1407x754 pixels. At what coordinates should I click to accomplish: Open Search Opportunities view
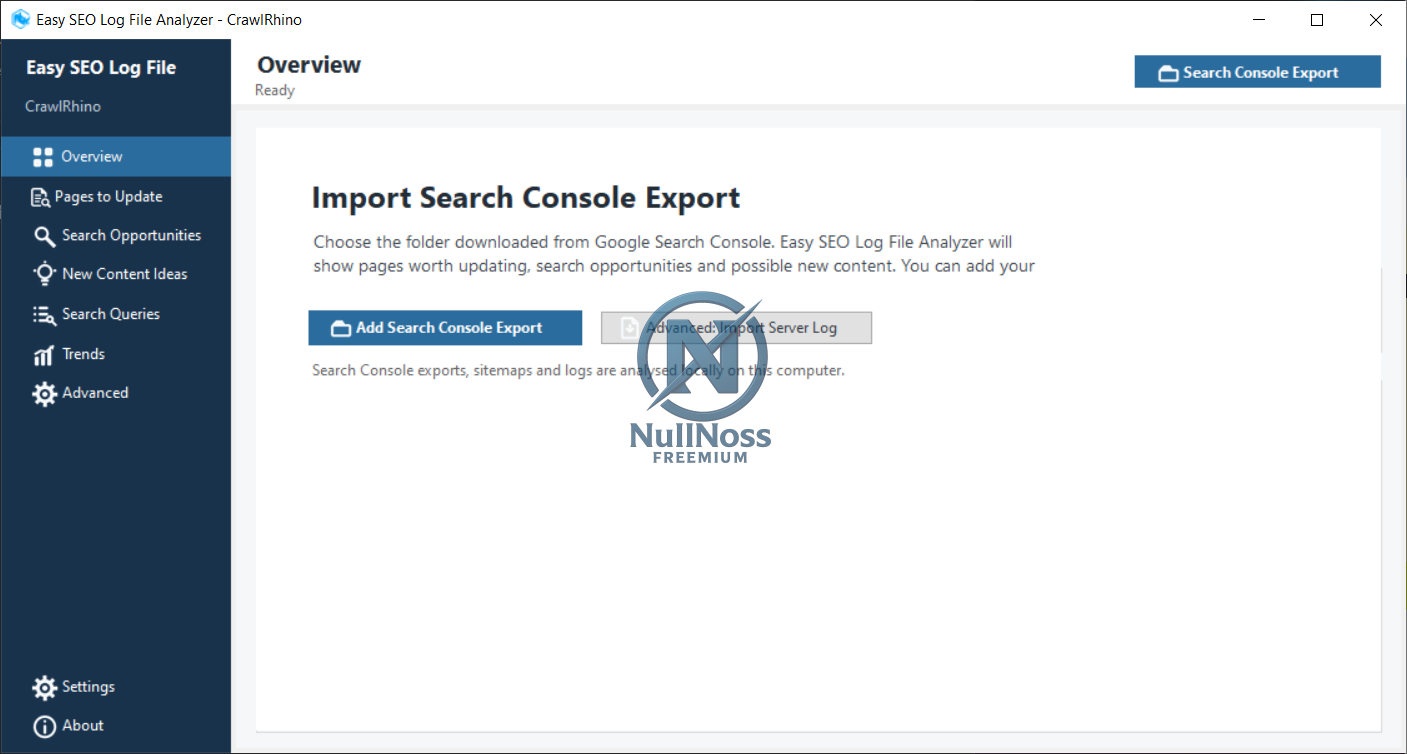click(115, 236)
